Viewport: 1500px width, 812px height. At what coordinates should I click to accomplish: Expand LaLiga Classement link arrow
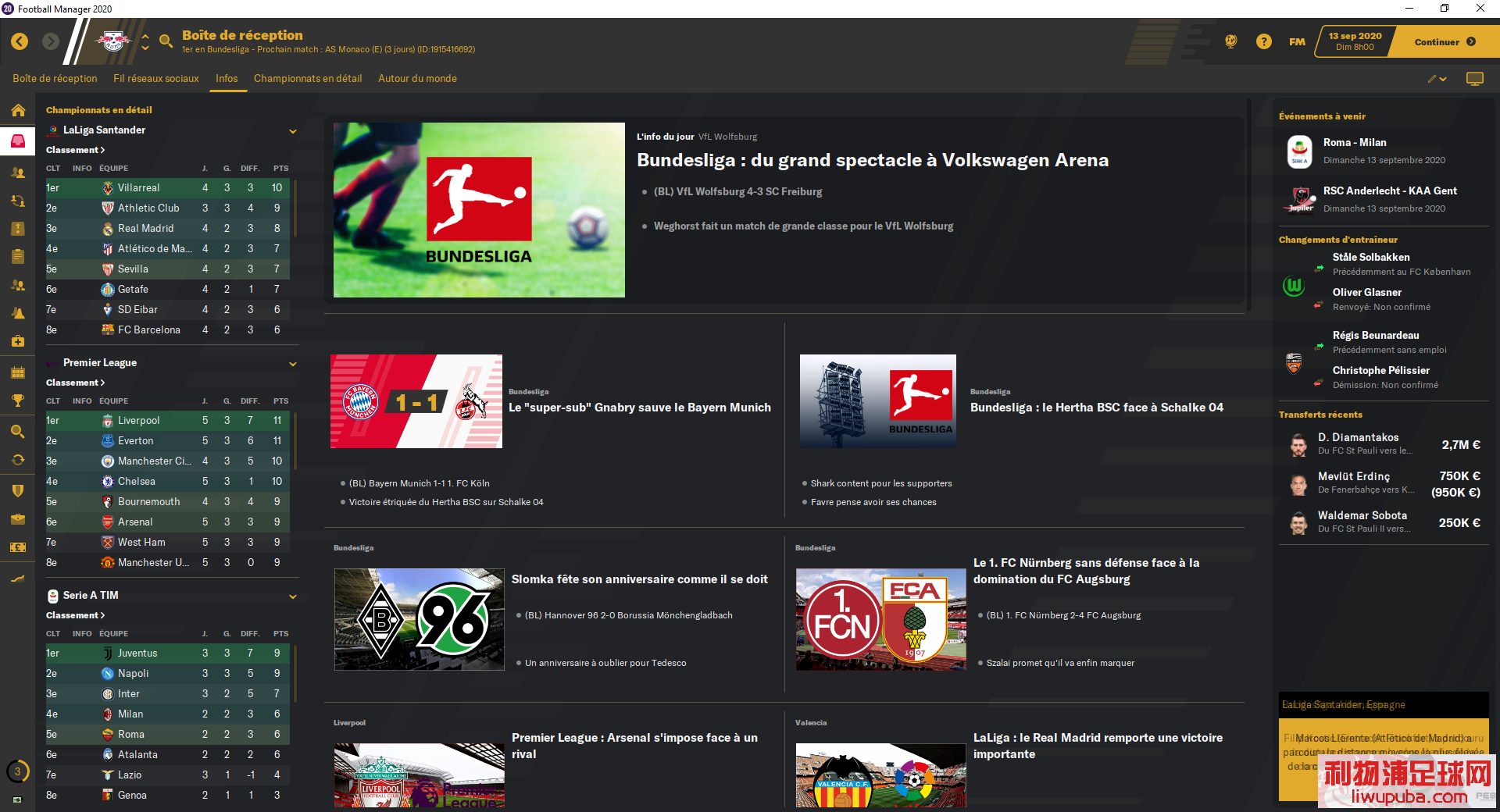[x=75, y=150]
